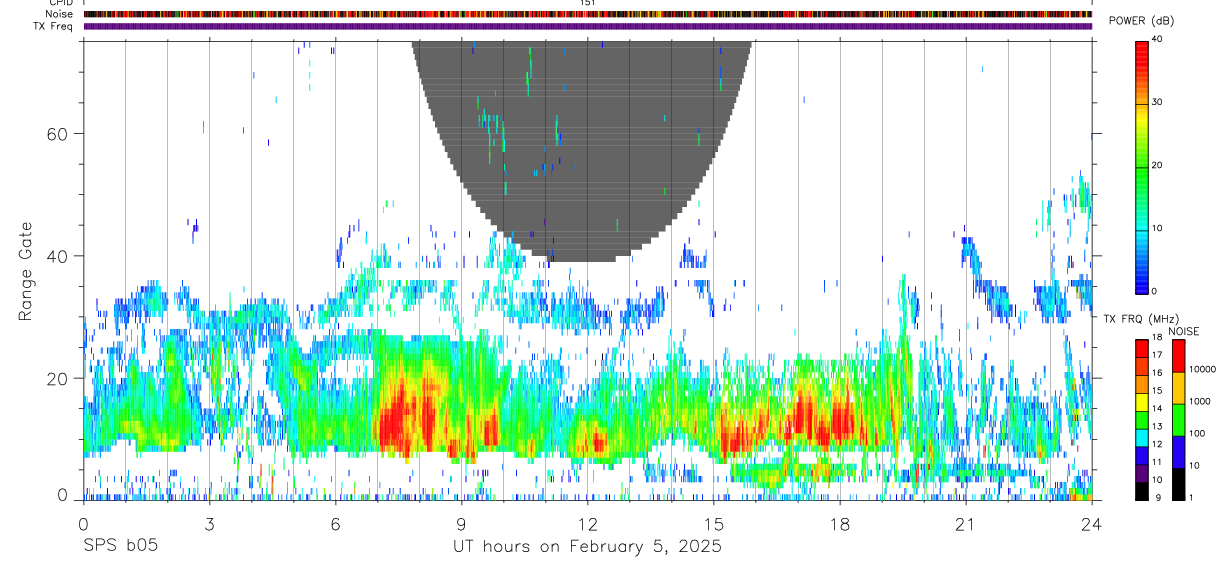
Task: Click the red swatch of the TX FRQ legend
Action: tap(1141, 349)
